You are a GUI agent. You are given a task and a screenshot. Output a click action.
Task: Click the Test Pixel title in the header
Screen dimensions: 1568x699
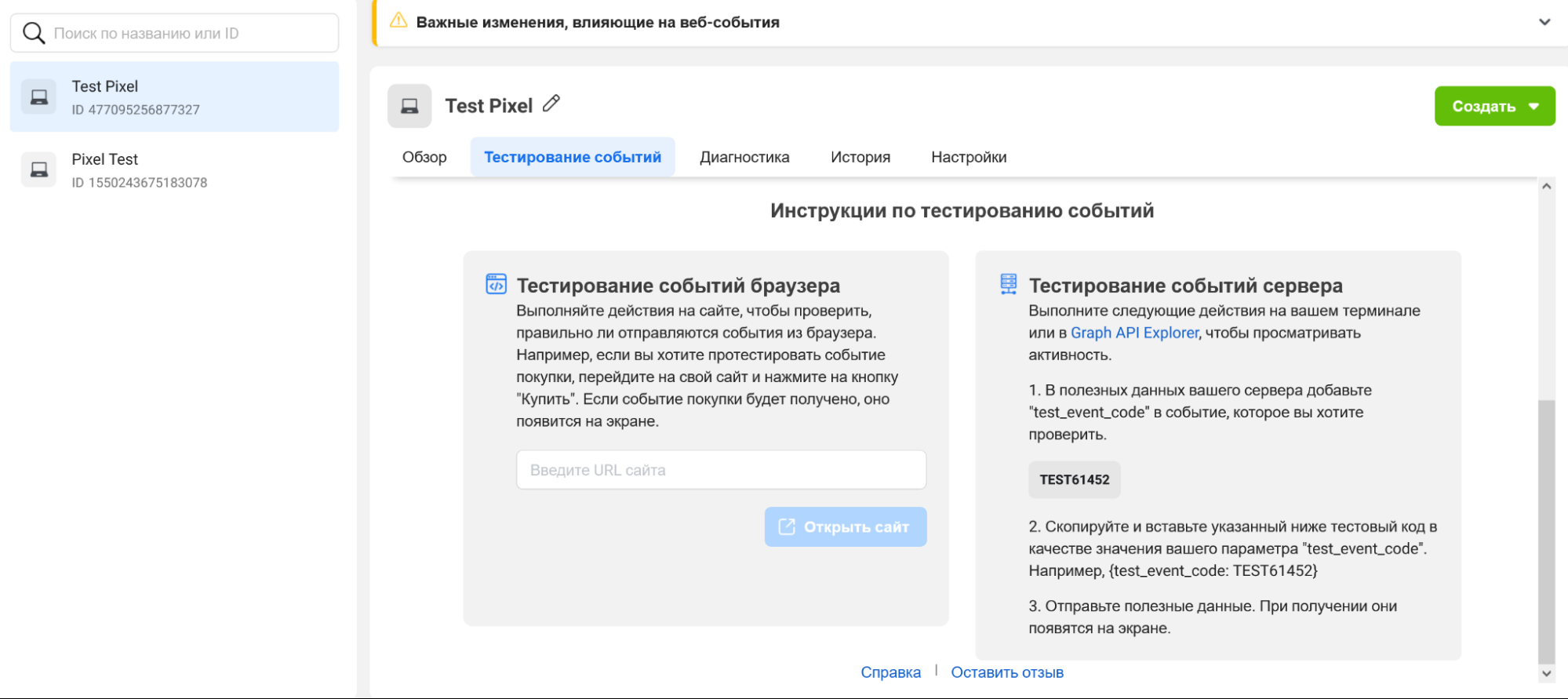[489, 106]
